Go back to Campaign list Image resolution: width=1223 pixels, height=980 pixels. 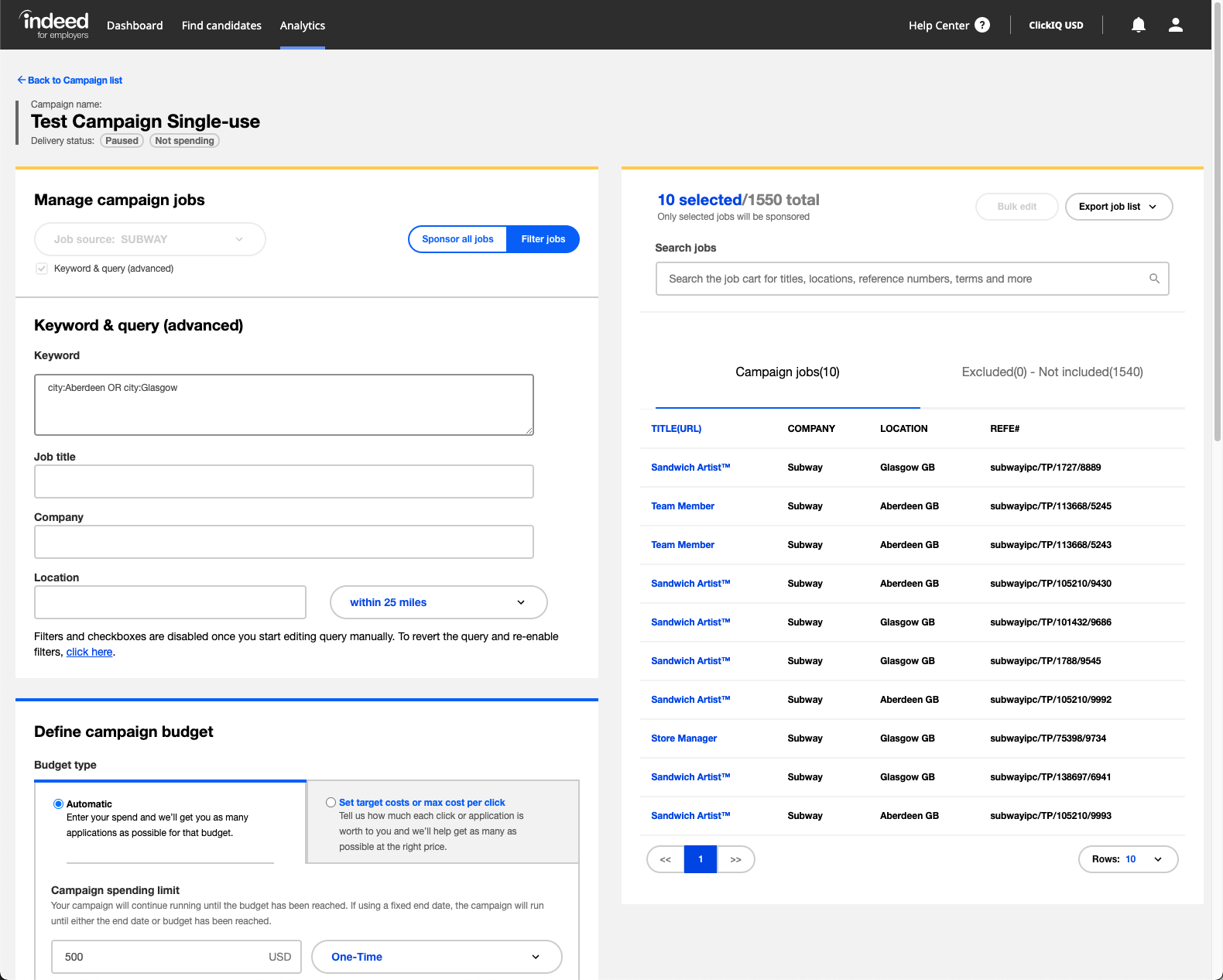[x=70, y=81]
